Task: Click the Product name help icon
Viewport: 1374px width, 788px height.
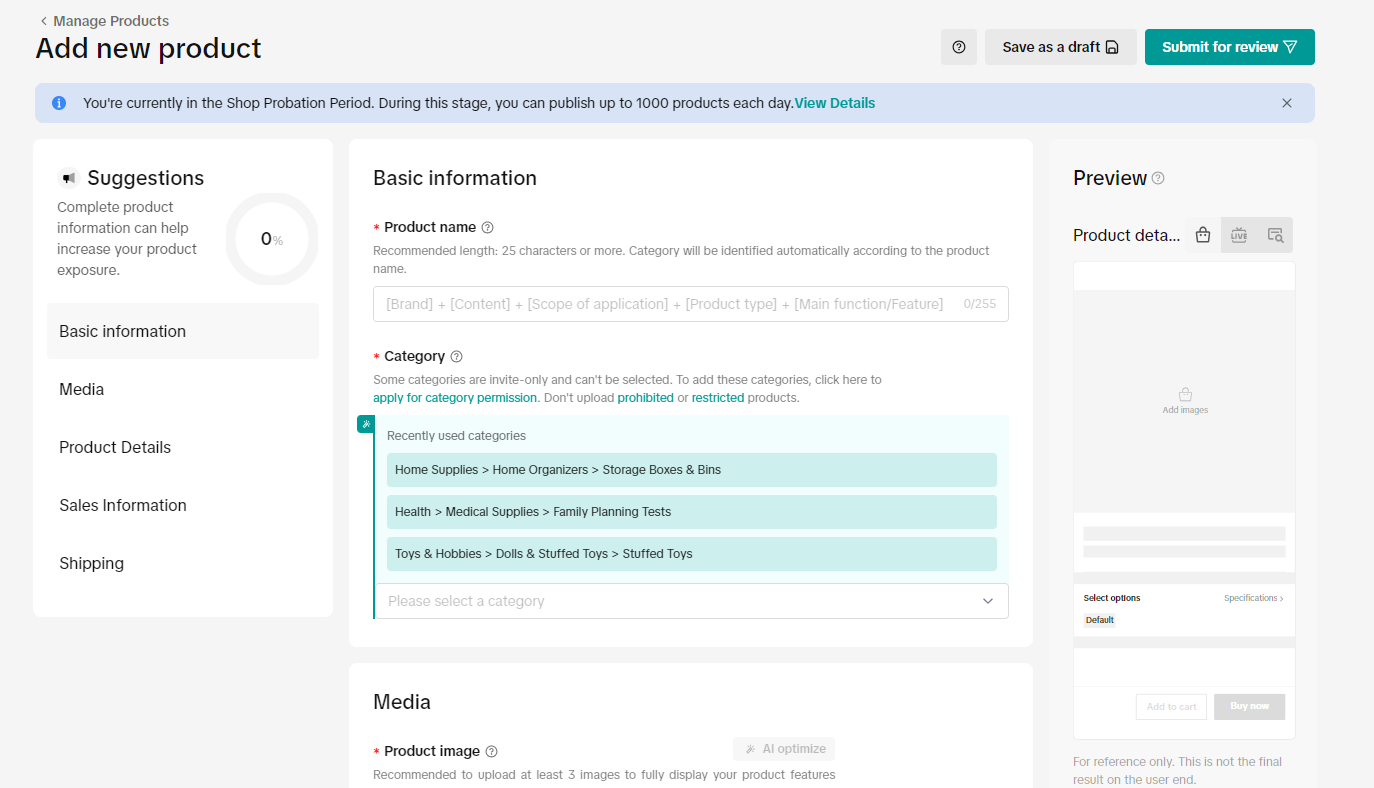Action: coord(488,227)
